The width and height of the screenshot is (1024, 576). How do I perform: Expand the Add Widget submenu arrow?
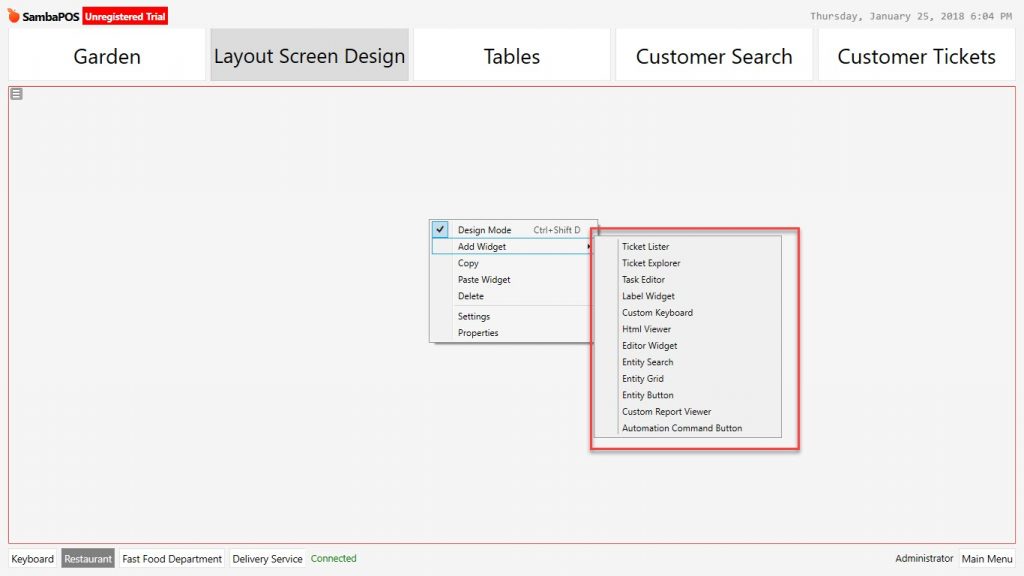pos(588,246)
